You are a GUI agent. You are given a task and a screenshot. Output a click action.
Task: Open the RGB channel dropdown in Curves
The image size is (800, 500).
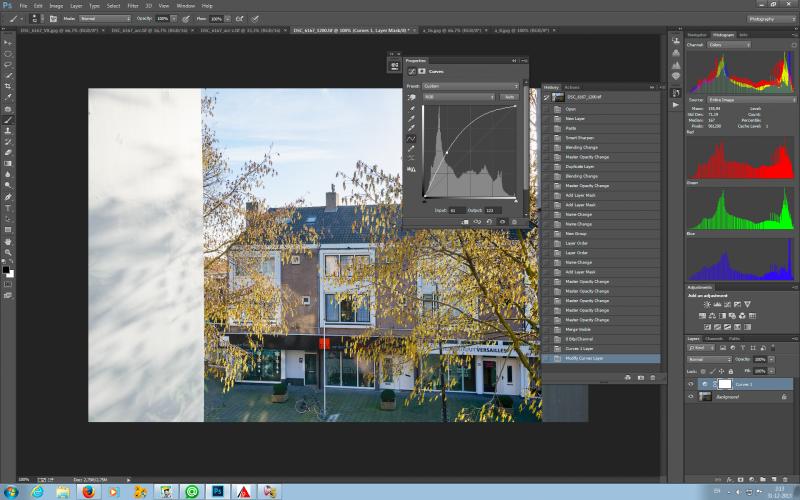[459, 97]
